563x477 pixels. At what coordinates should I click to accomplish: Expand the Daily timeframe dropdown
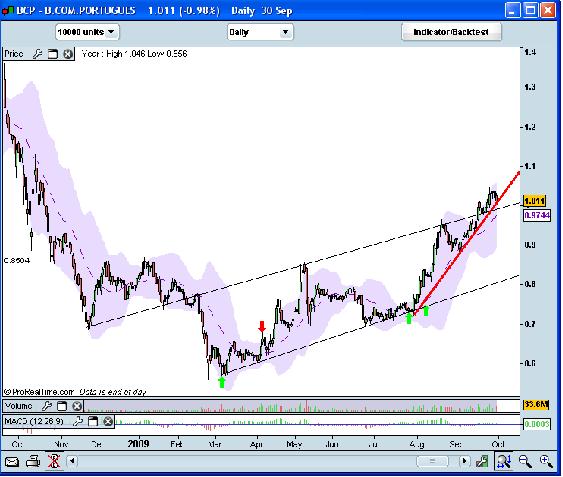coord(260,32)
